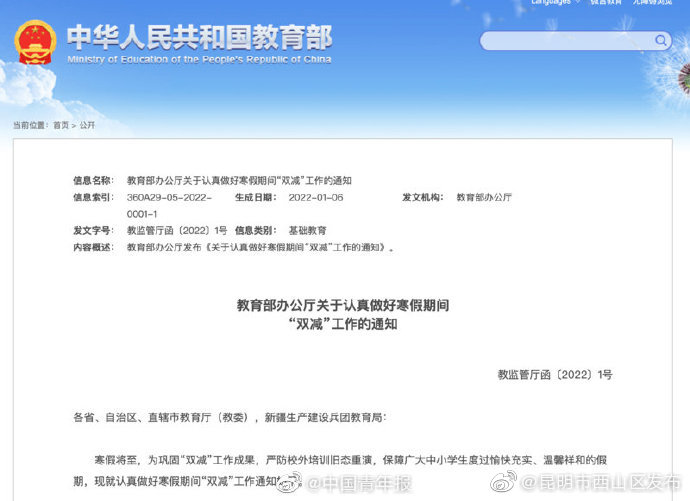Screen dimensions: 690x501
Task: Select the 信息名称 notice title value
Action: [x=239, y=180]
